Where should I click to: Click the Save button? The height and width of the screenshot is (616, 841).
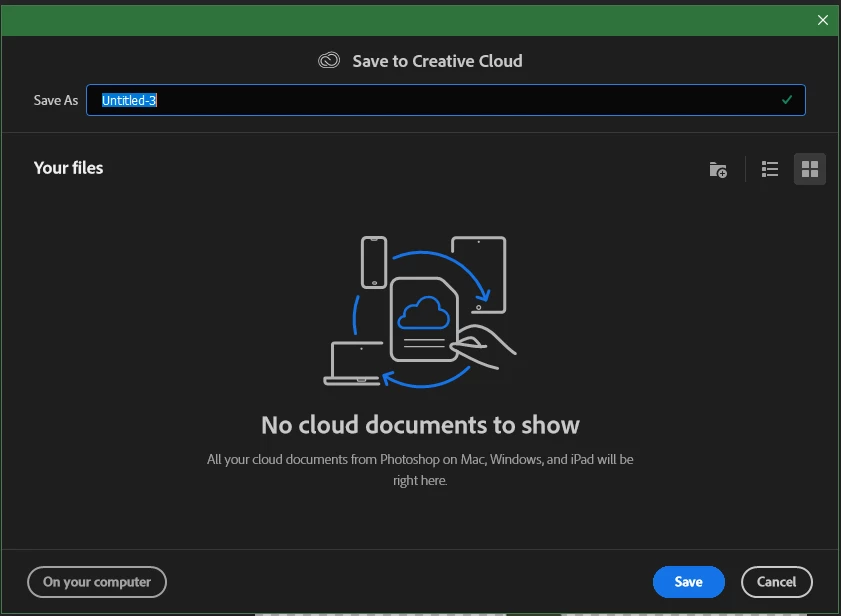tap(688, 582)
